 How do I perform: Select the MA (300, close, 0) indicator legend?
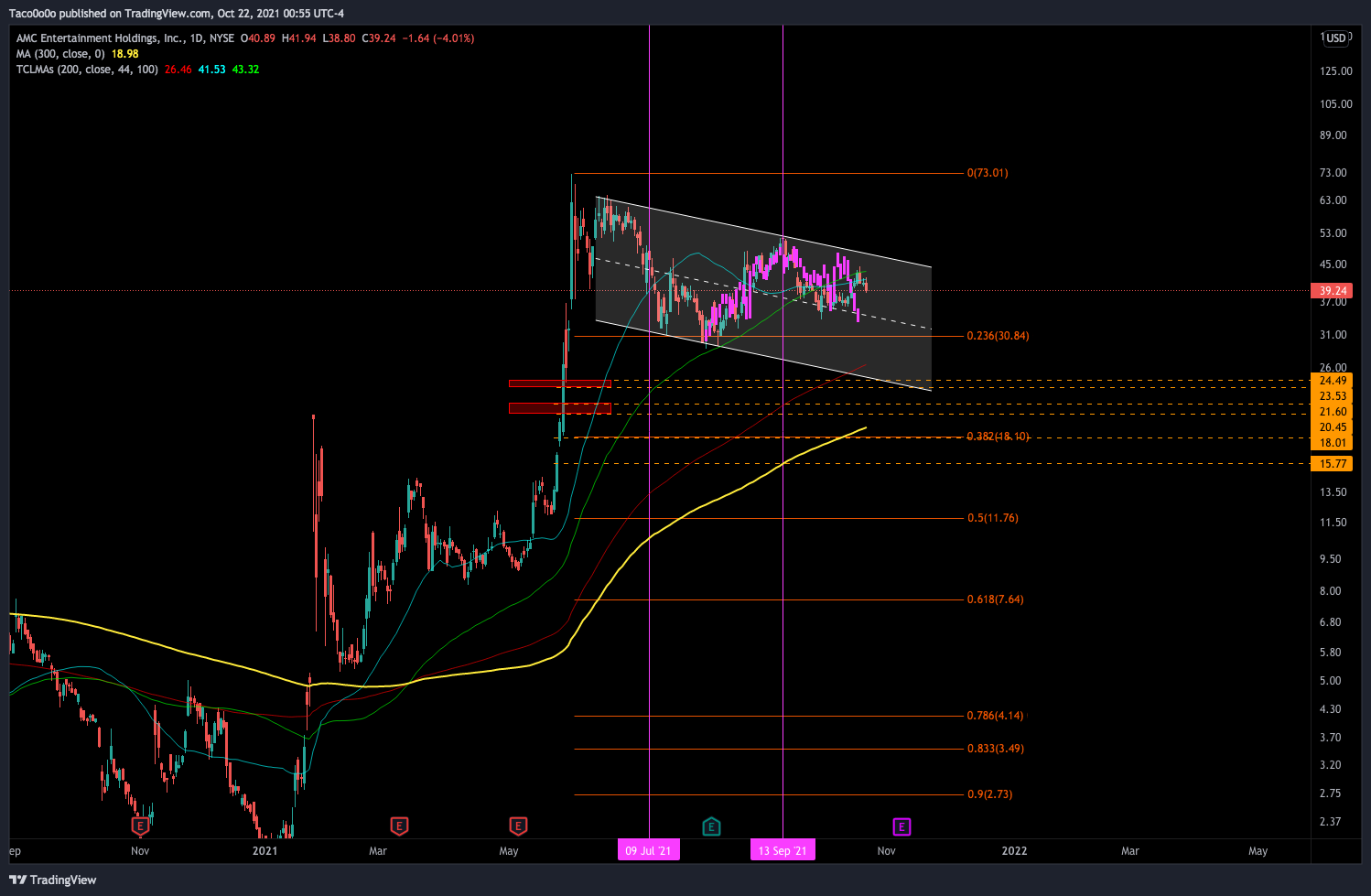[60, 54]
